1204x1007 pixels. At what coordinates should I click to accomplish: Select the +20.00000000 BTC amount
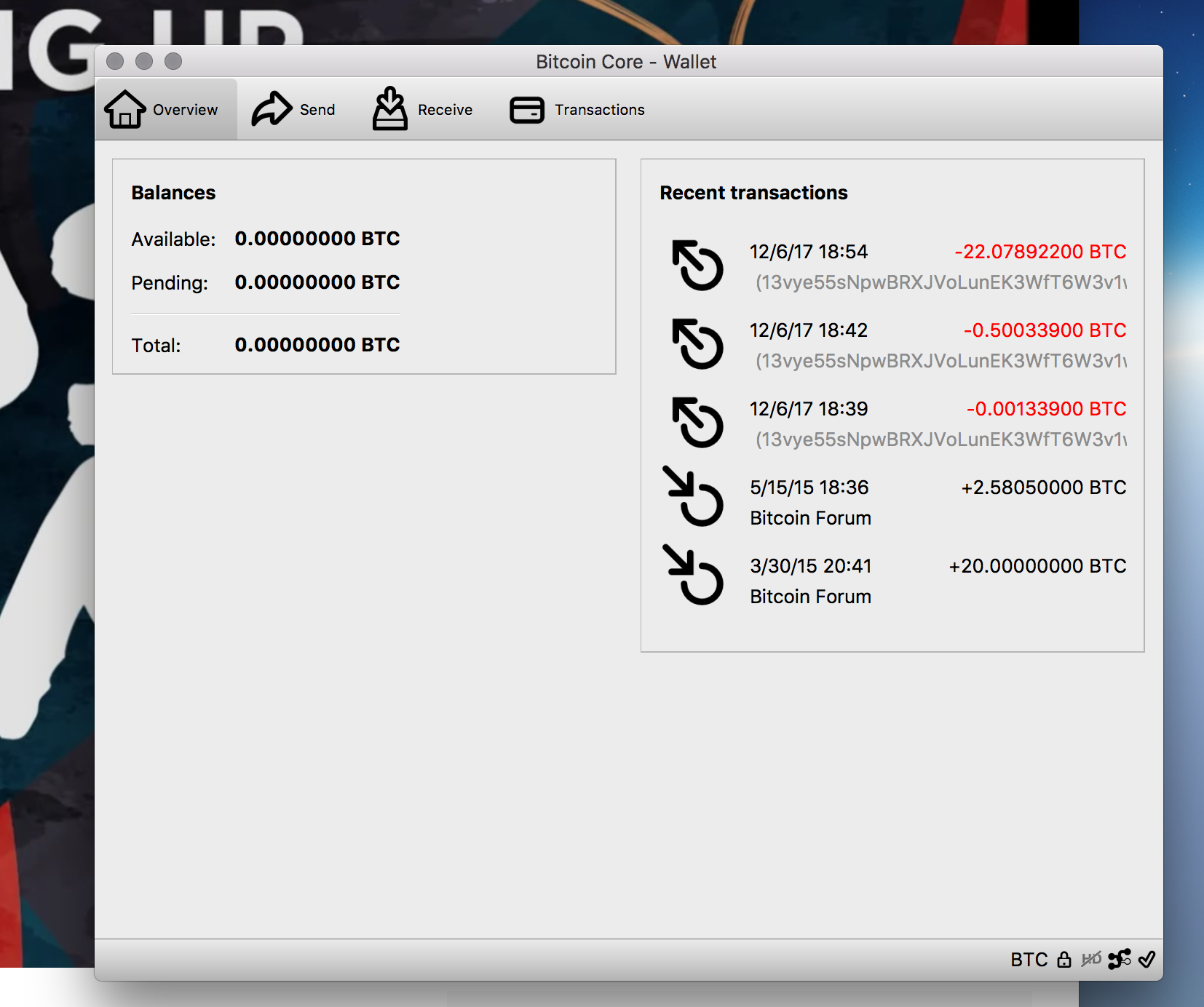pyautogui.click(x=1037, y=566)
